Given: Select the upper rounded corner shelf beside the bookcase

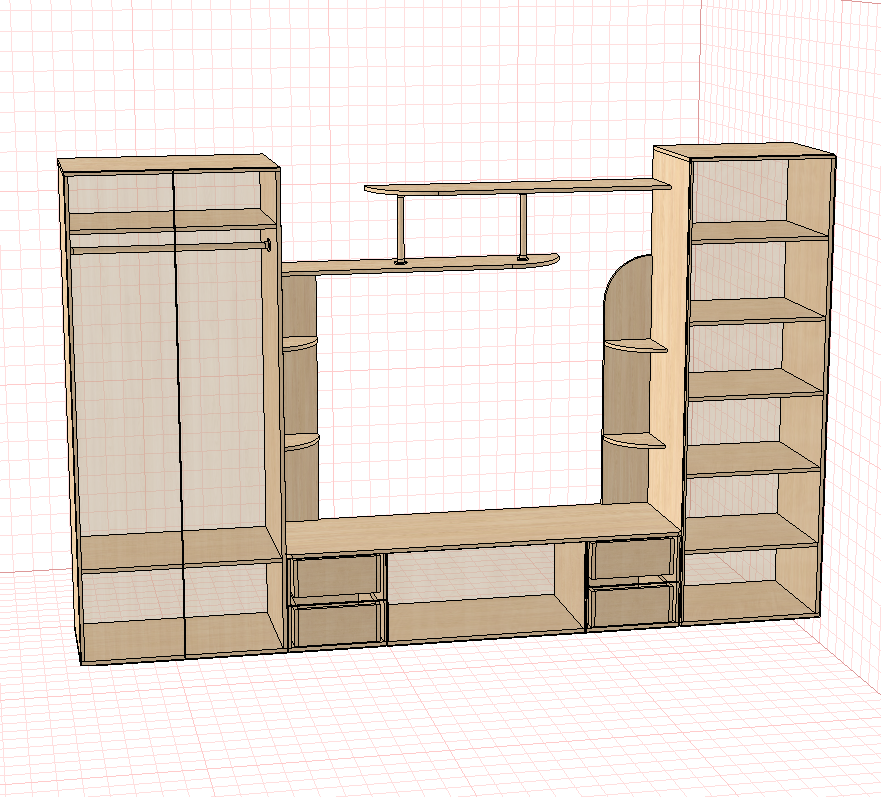Looking at the screenshot, I should coord(636,345).
